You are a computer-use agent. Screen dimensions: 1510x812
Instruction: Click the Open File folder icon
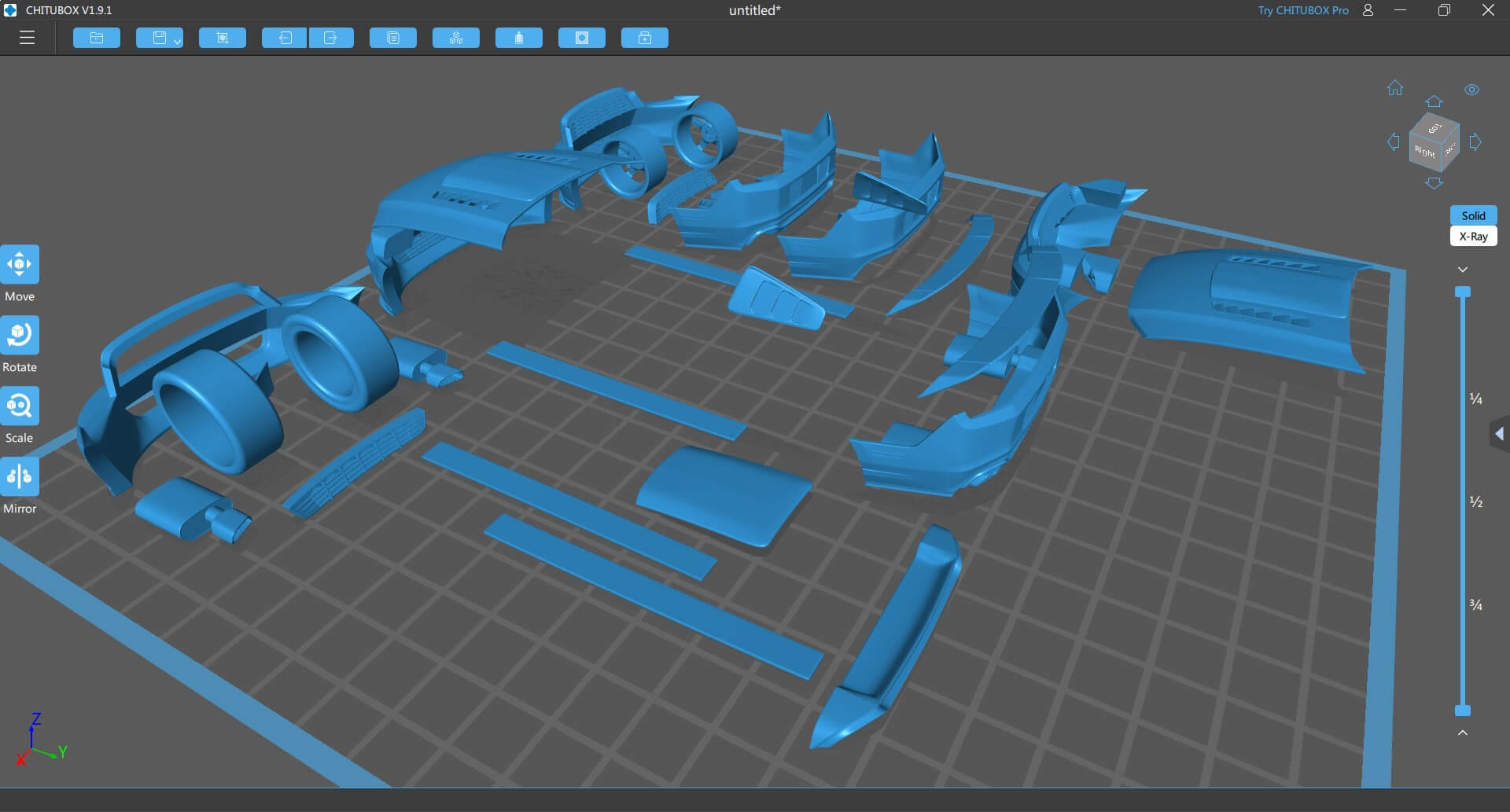[x=97, y=38]
